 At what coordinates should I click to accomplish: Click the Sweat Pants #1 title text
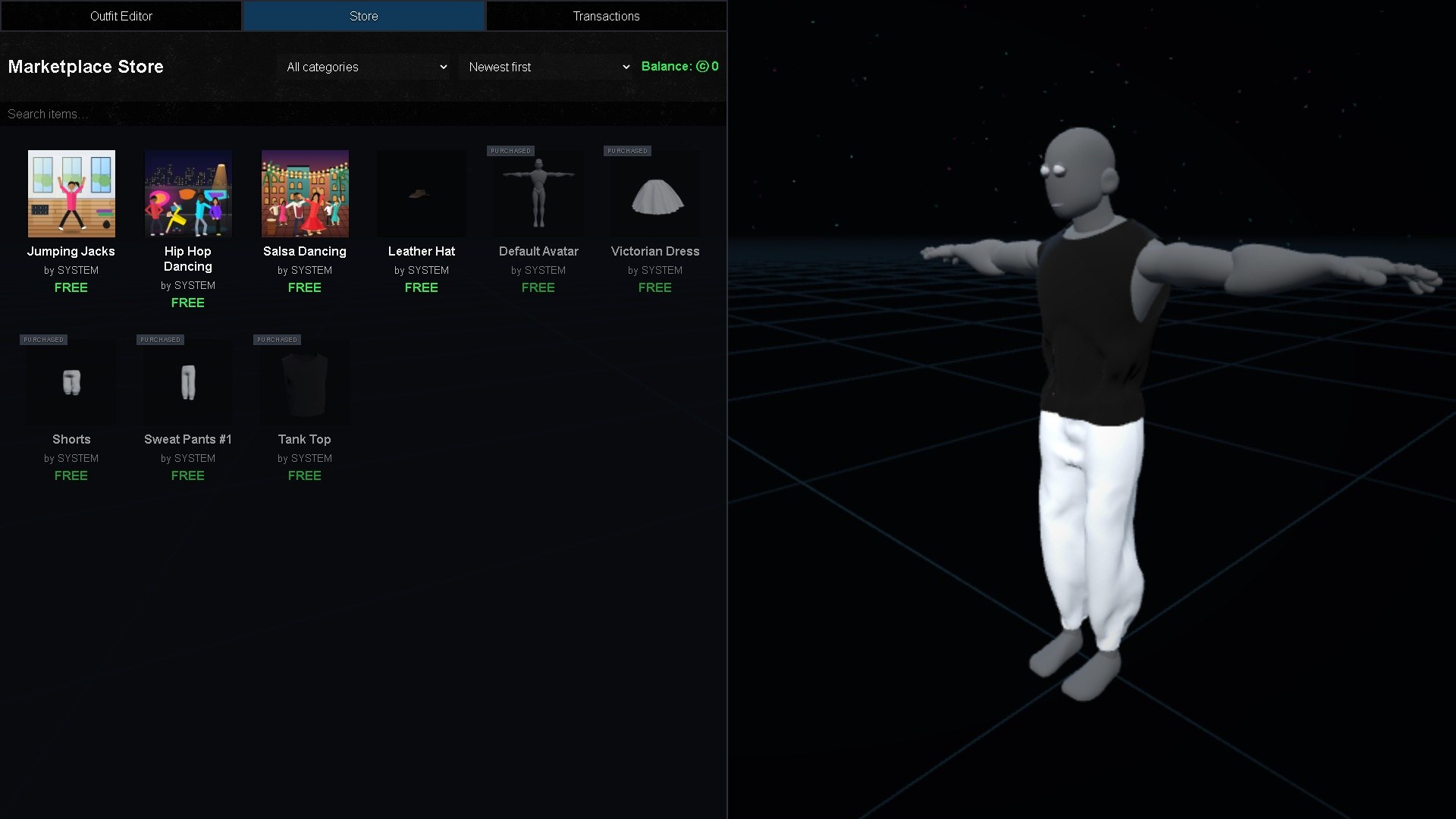[188, 439]
